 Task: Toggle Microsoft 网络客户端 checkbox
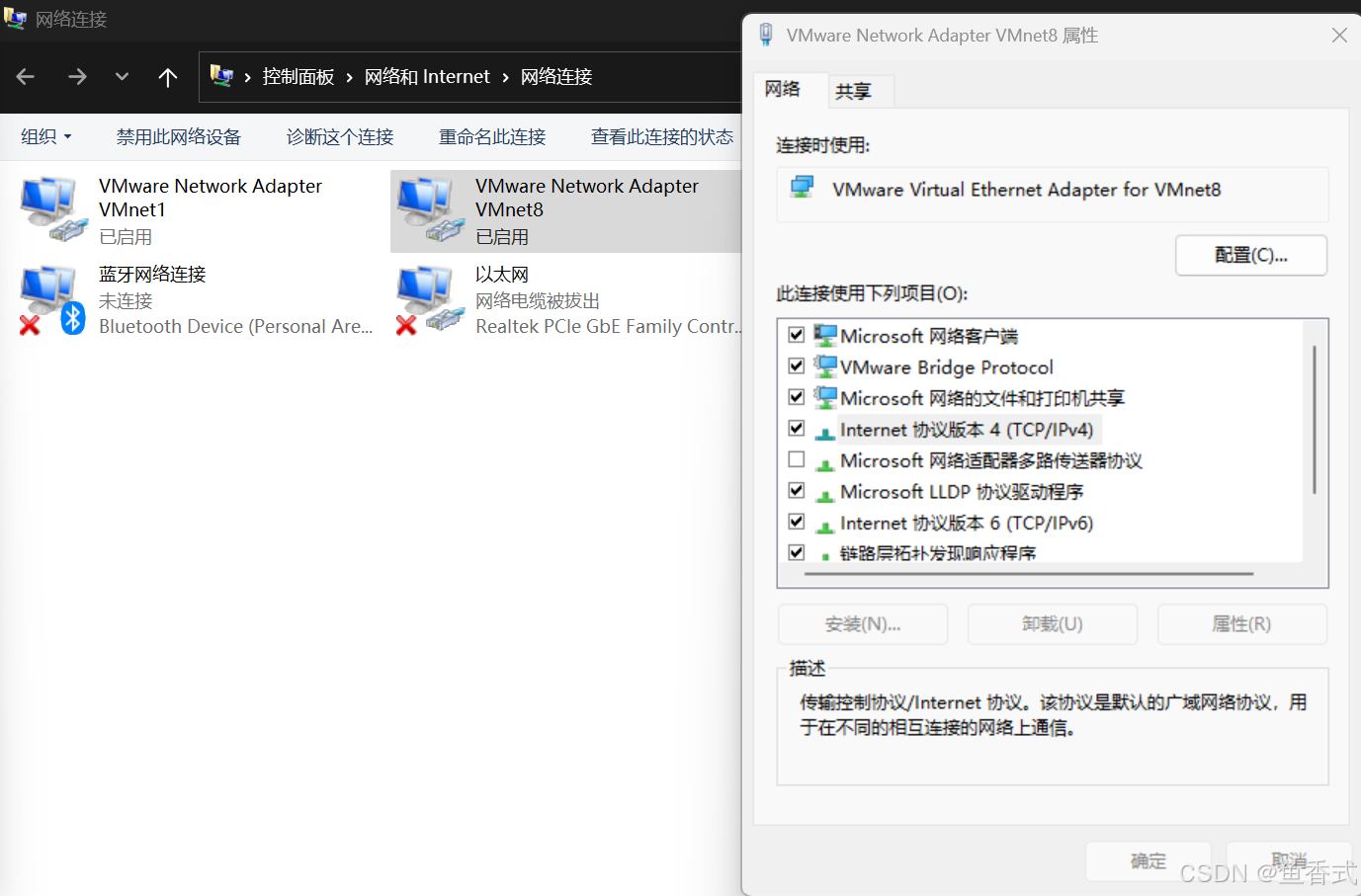pyautogui.click(x=797, y=335)
